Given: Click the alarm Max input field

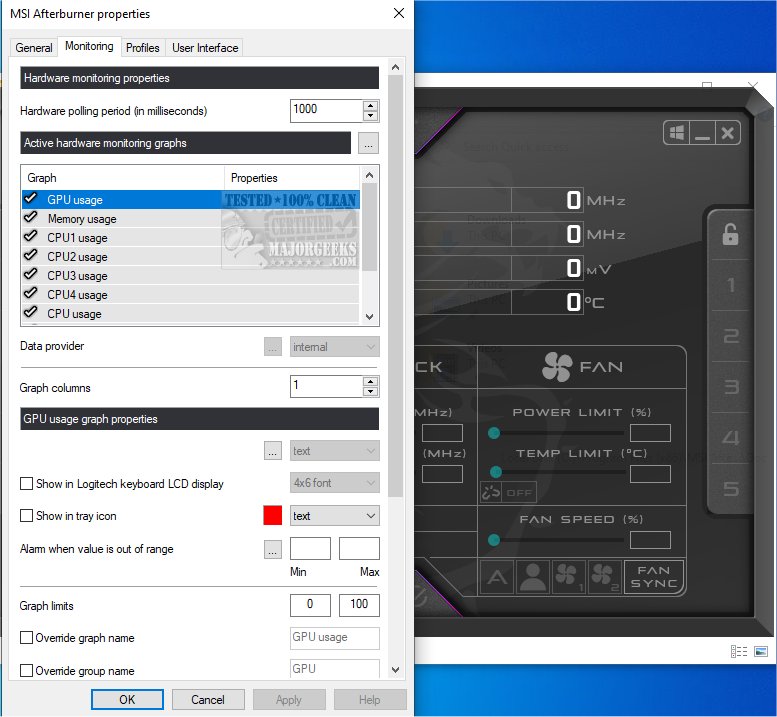Looking at the screenshot, I should (359, 549).
